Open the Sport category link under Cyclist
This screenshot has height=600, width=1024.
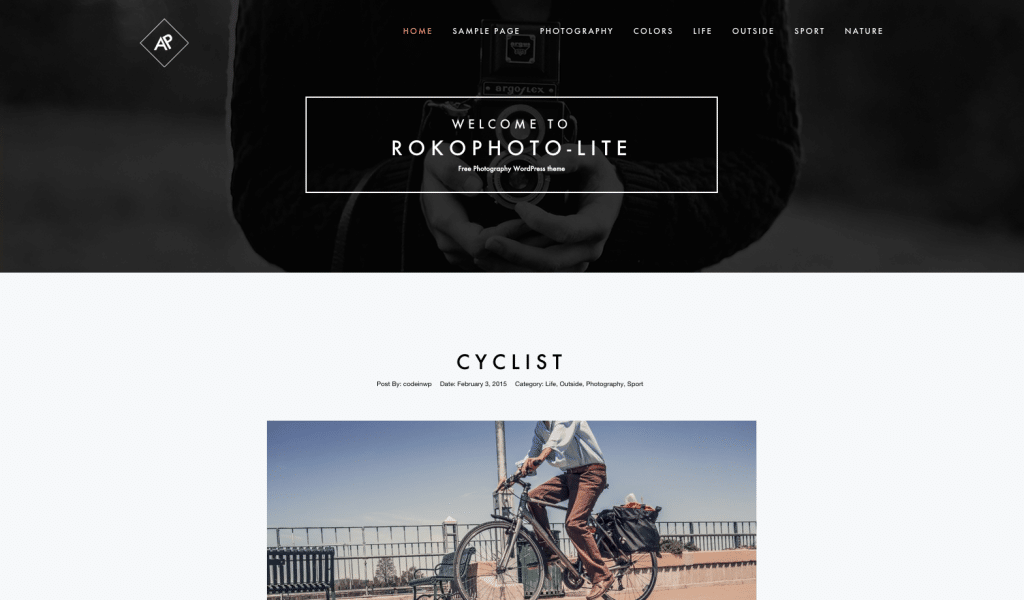coord(635,384)
